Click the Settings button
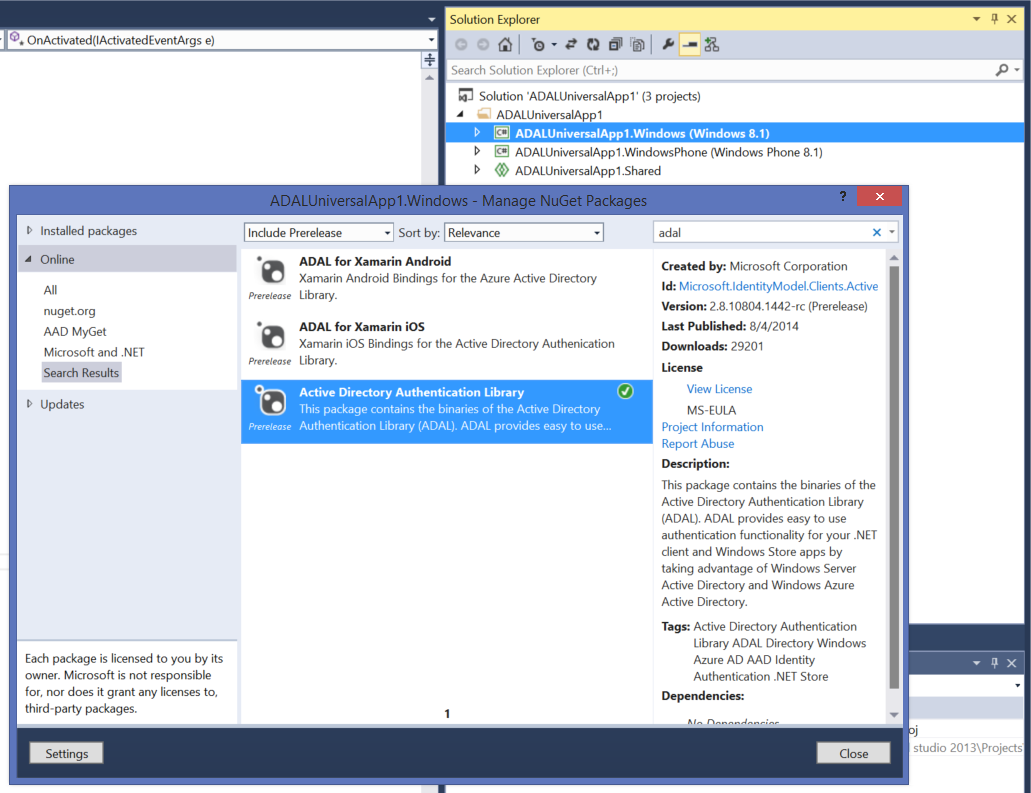The width and height of the screenshot is (1031, 793). [x=66, y=754]
